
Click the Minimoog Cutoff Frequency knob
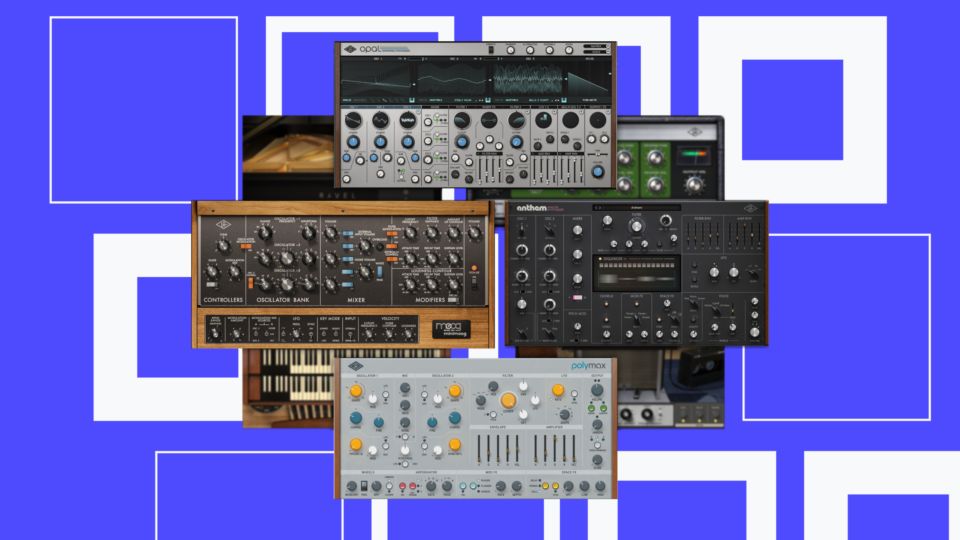(410, 233)
